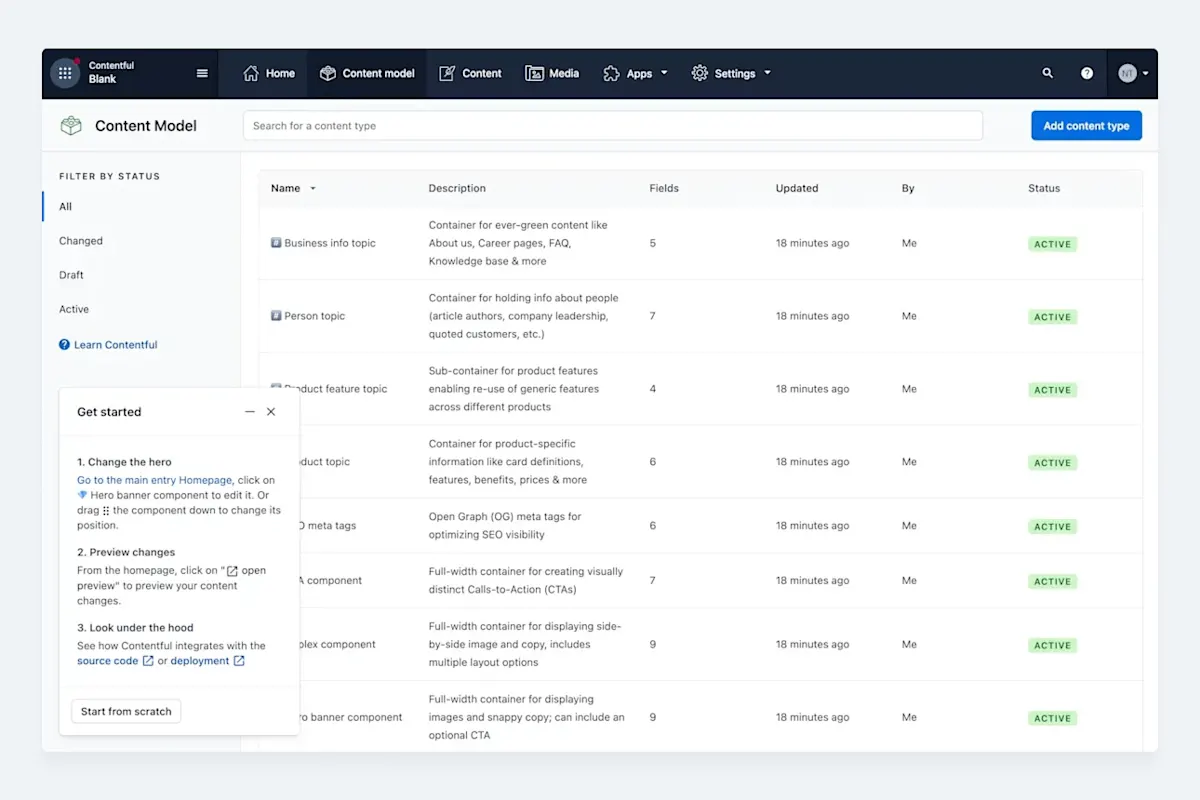Click the Content model cube icon
The height and width of the screenshot is (800, 1200).
tap(327, 73)
